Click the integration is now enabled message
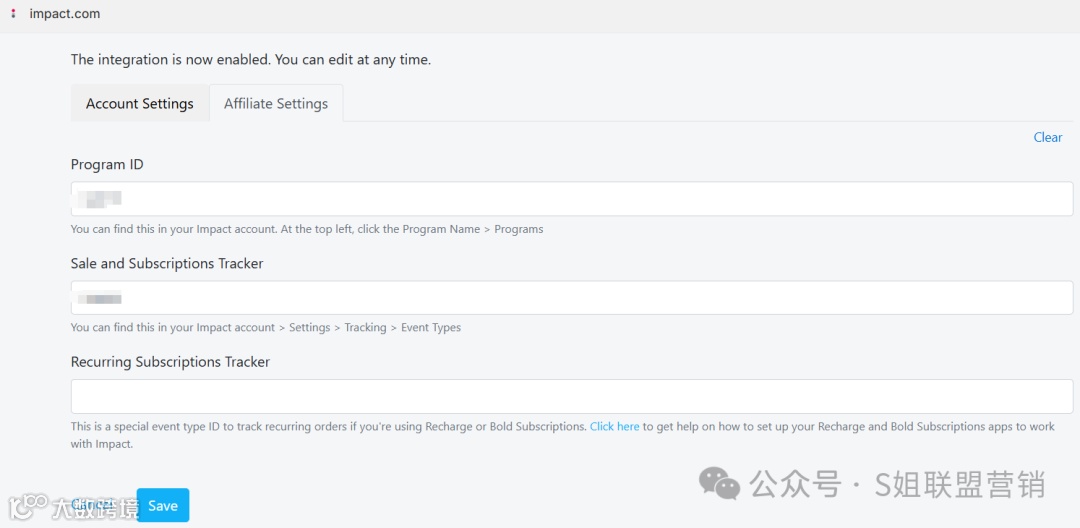Screen dimensions: 1080x528 pos(251,60)
